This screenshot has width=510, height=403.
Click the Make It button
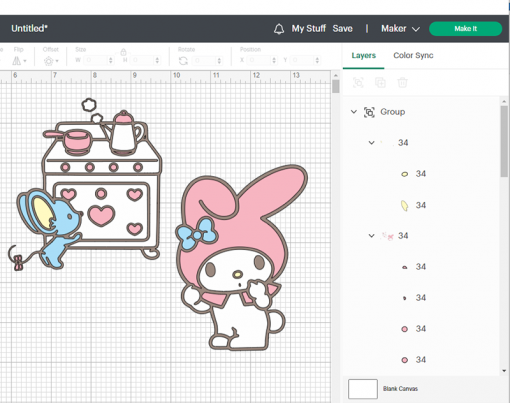tap(466, 29)
